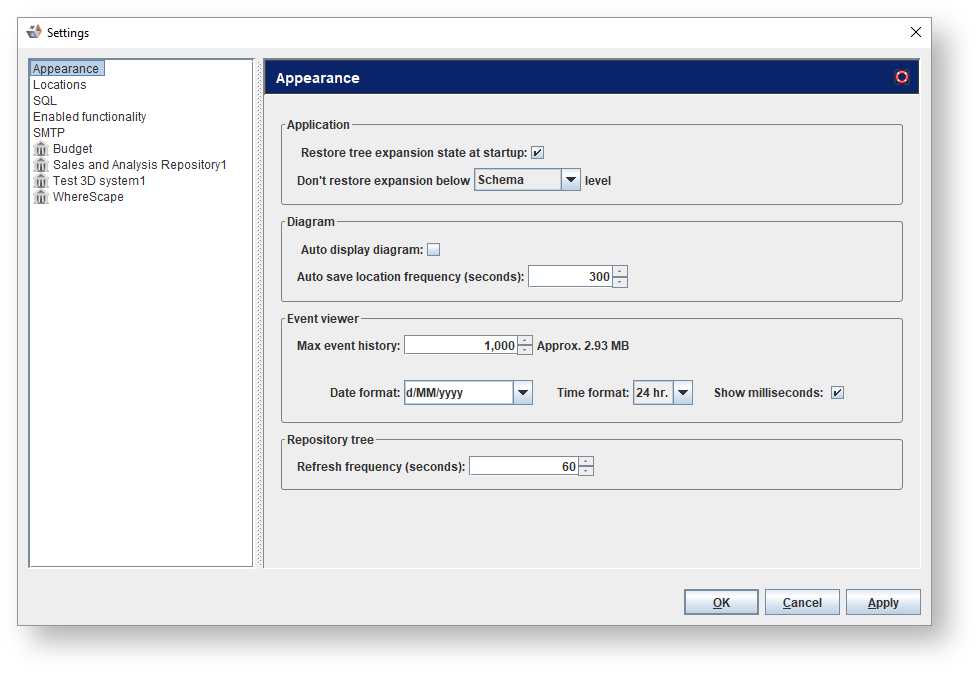Select SQL in the settings list

coord(45,101)
